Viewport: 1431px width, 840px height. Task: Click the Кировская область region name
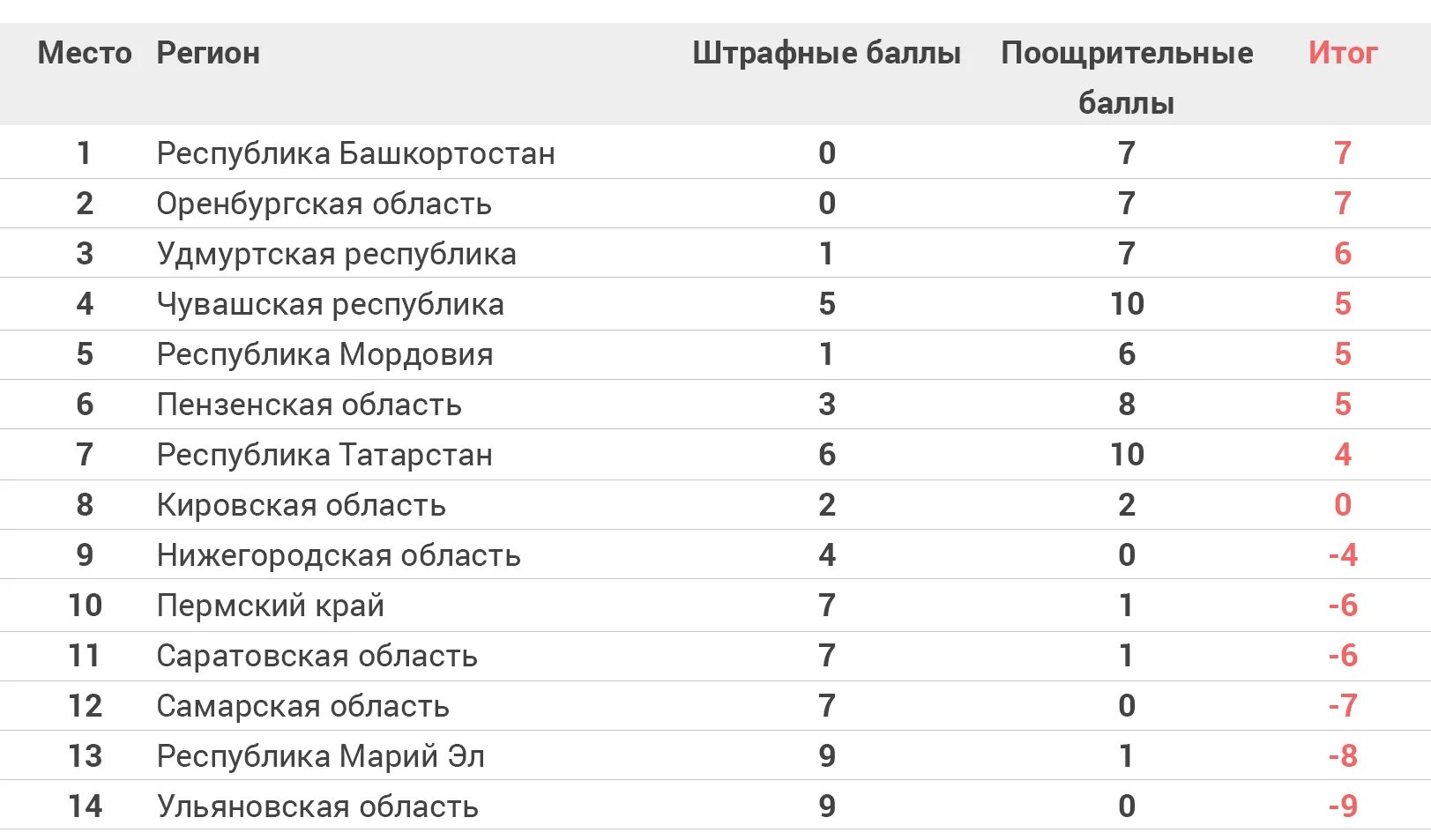click(302, 505)
